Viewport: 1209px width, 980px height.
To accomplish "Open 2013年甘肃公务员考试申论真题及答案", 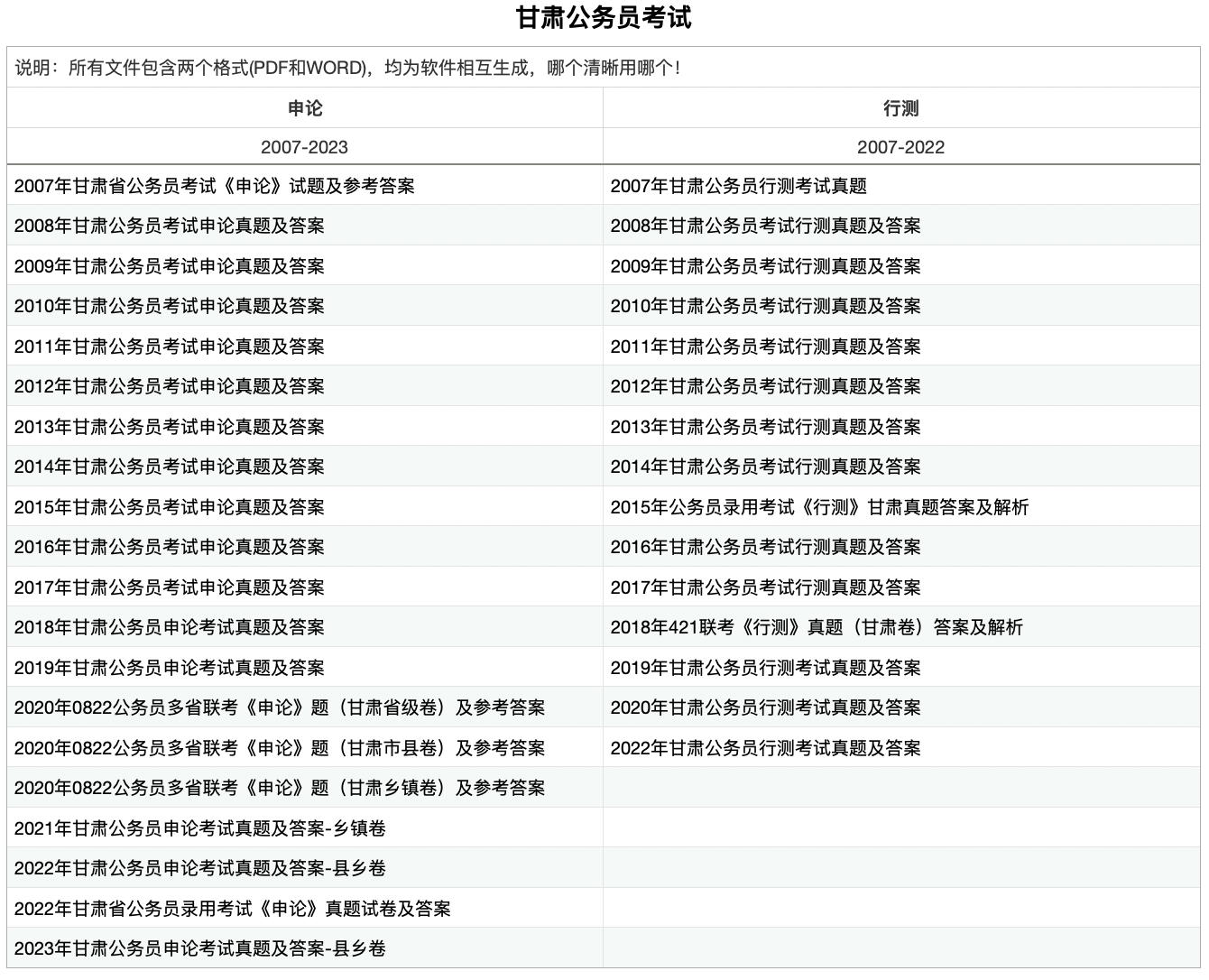I will click(170, 427).
